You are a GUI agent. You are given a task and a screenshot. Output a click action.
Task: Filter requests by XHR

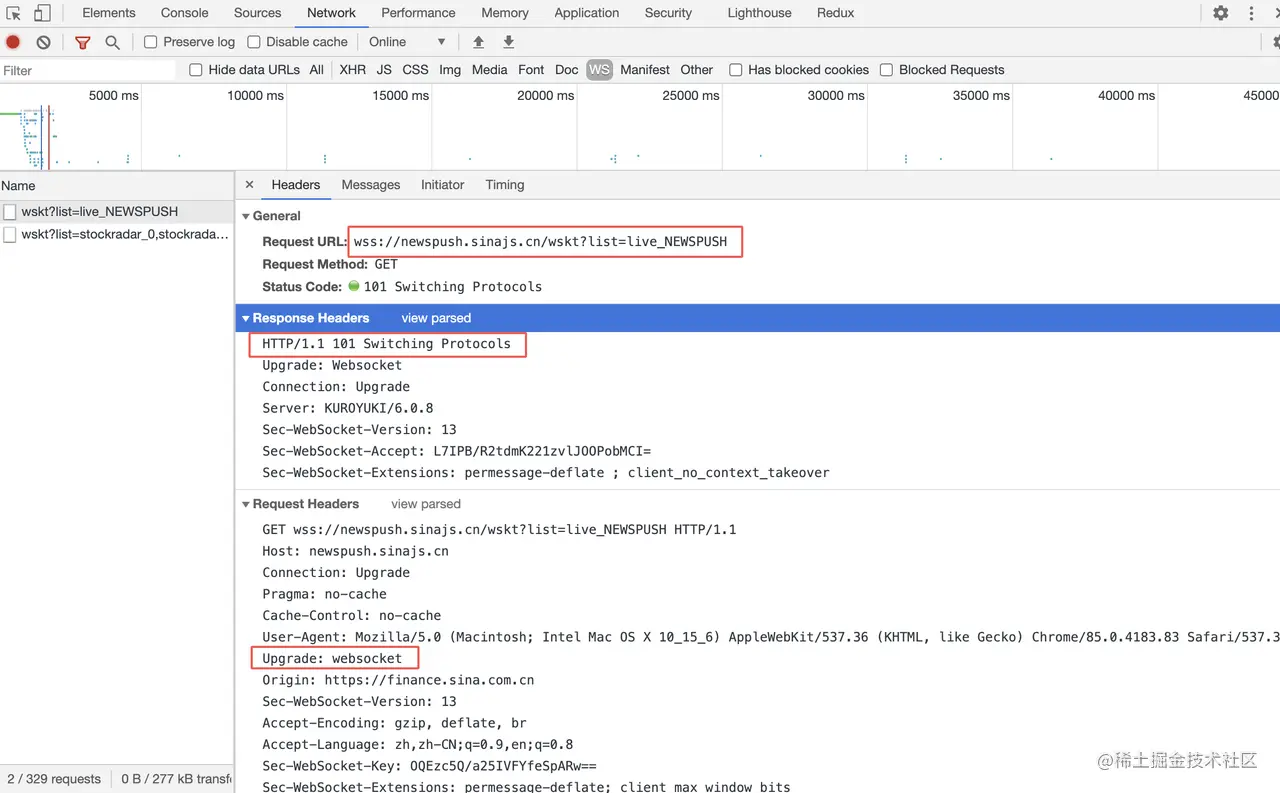[352, 70]
